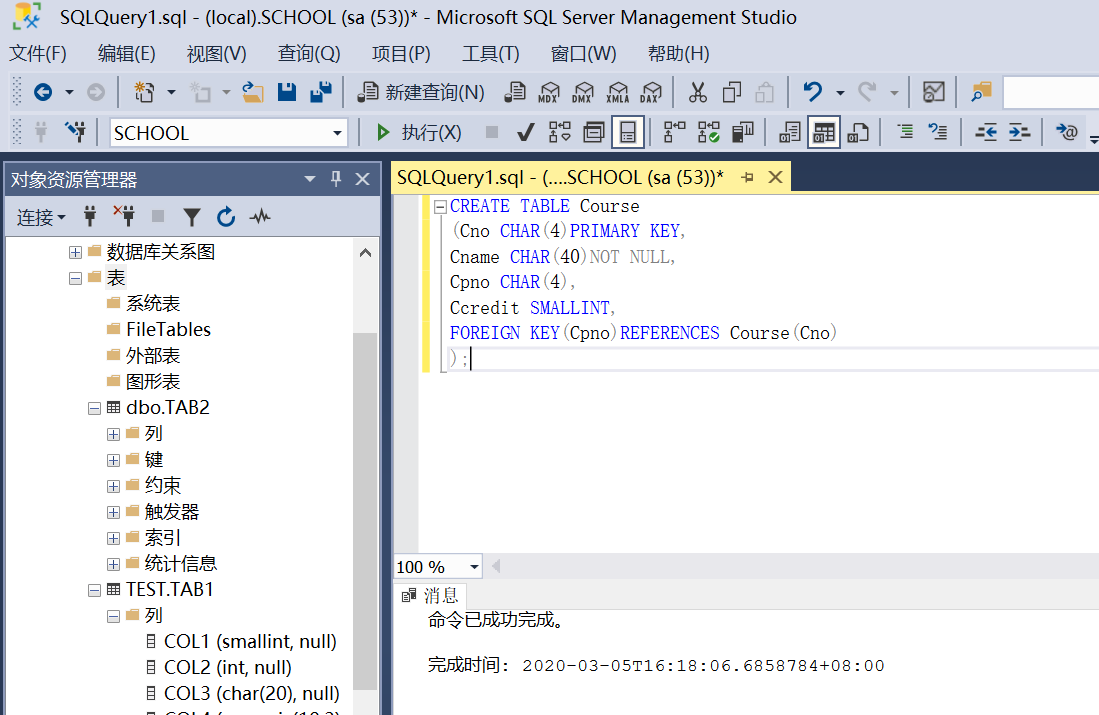This screenshot has width=1099, height=715.
Task: Click the find in files icon
Action: [981, 92]
